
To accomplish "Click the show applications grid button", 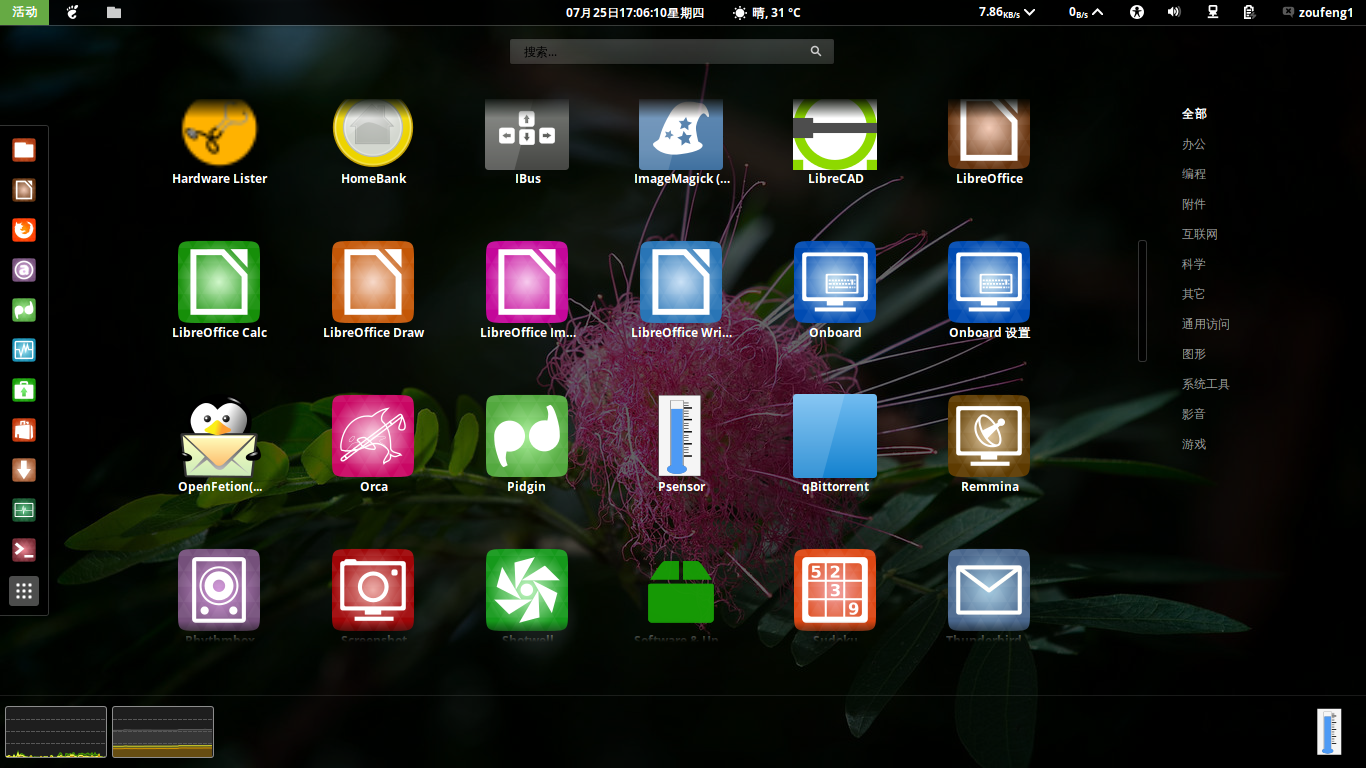I will coord(24,591).
